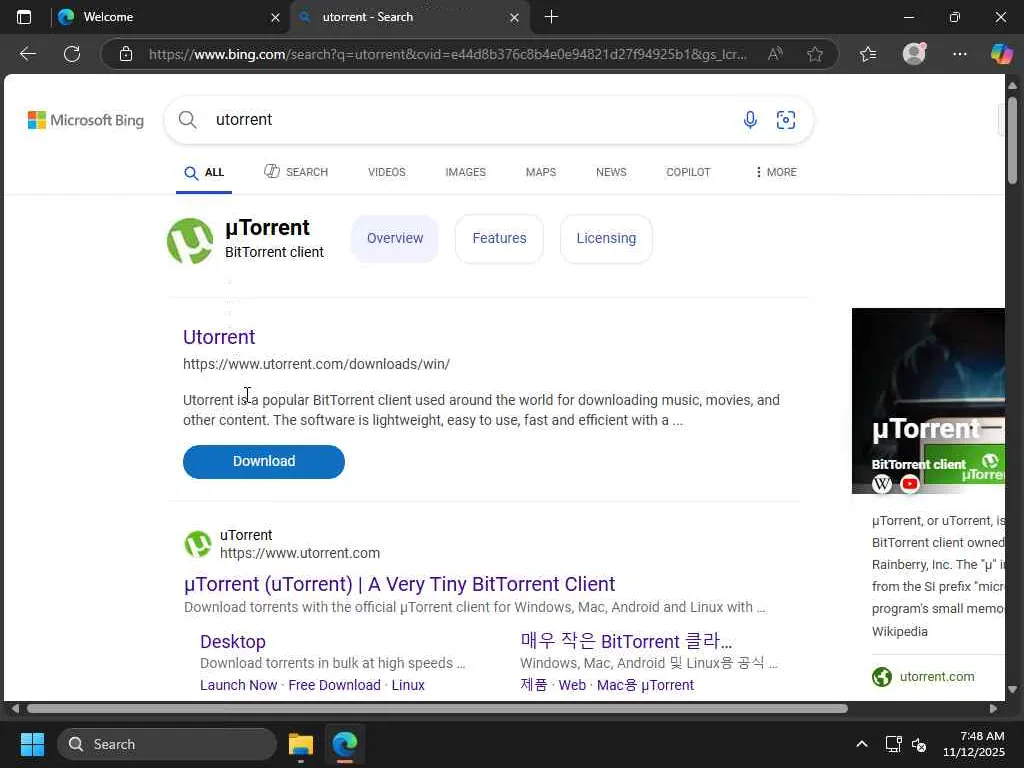
Task: Open the tab actions menu icon
Action: 24,17
